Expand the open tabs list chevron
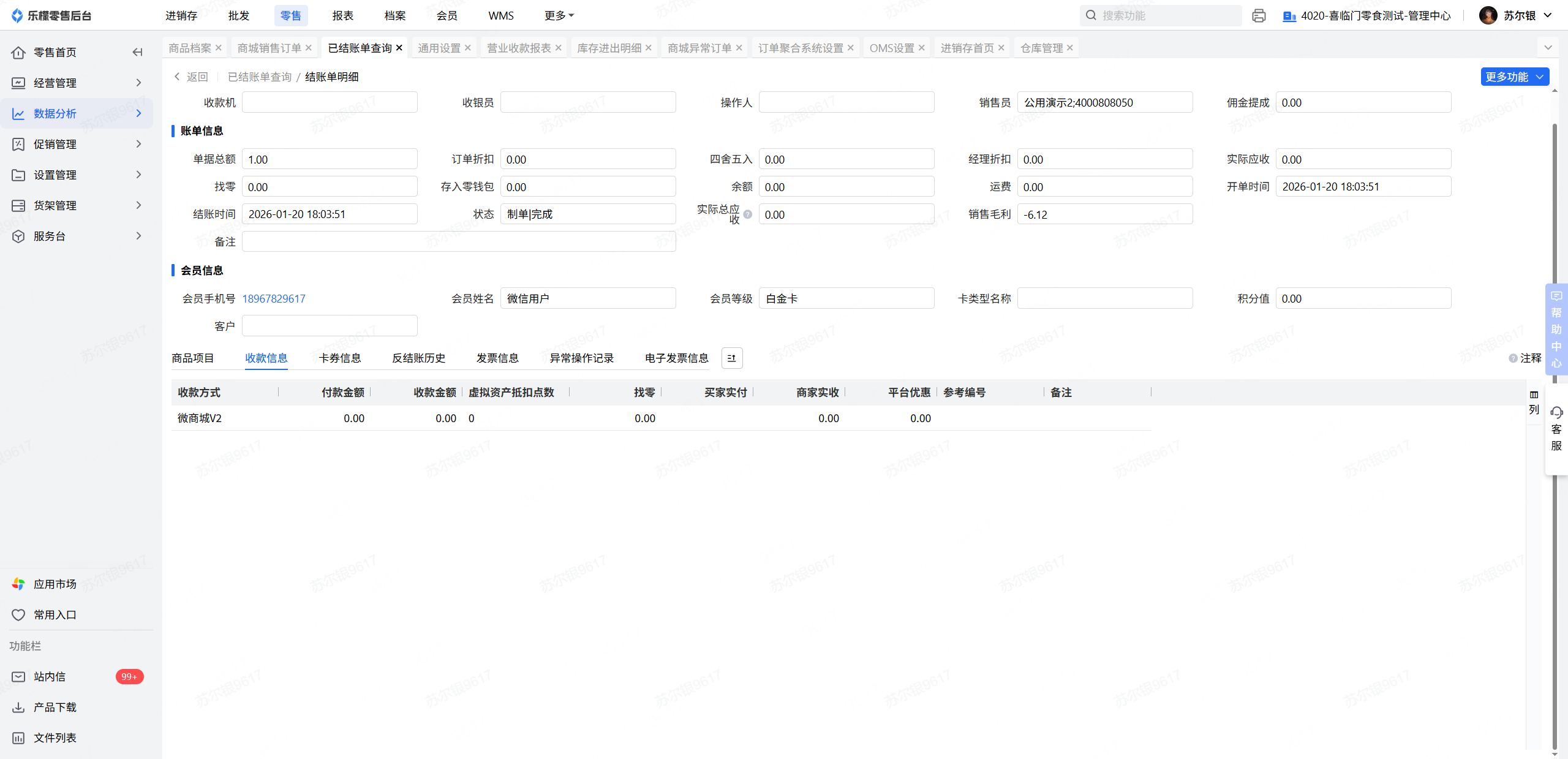This screenshot has width=1568, height=759. [1548, 48]
